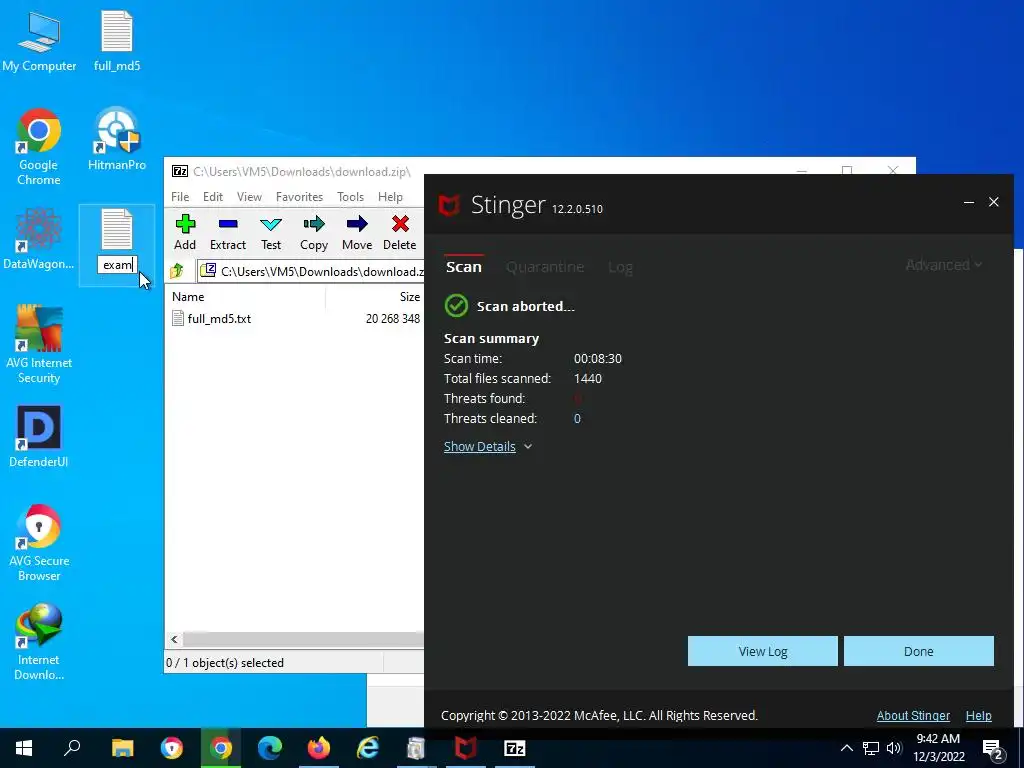
Task: Click Done button in Stinger
Action: coord(918,651)
